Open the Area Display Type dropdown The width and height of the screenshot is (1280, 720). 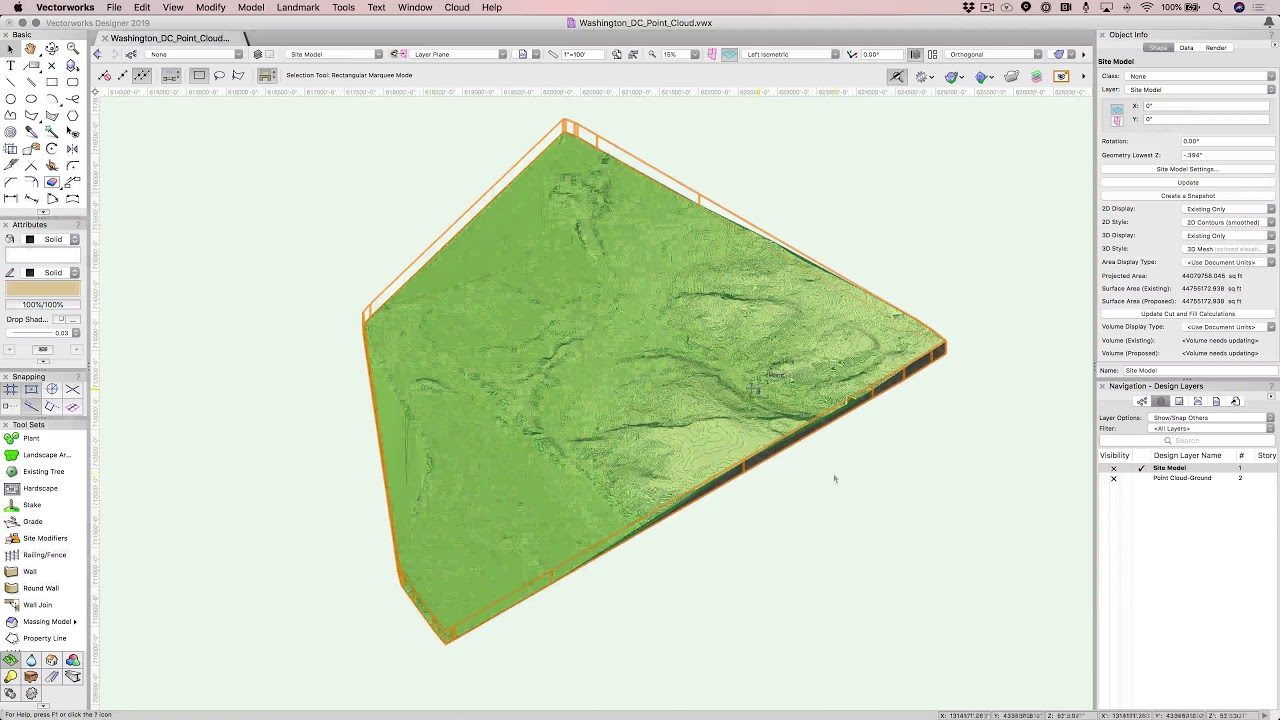pos(1228,262)
